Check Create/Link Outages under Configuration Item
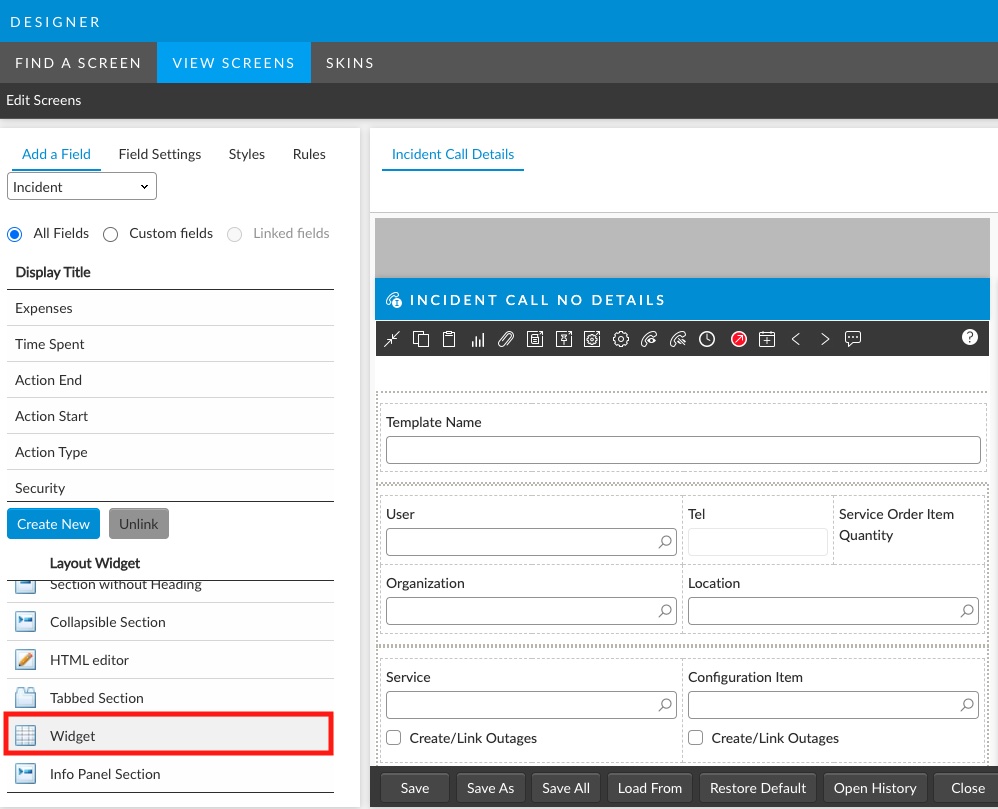This screenshot has width=998, height=809. click(x=696, y=738)
